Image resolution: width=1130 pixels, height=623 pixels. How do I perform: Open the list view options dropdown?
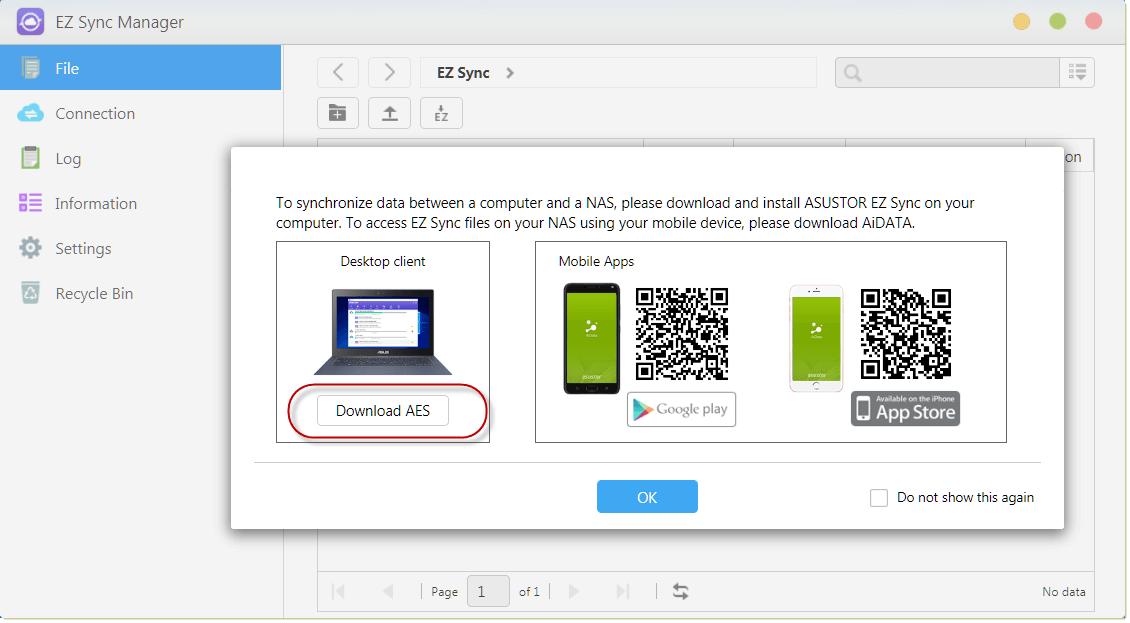[1077, 72]
